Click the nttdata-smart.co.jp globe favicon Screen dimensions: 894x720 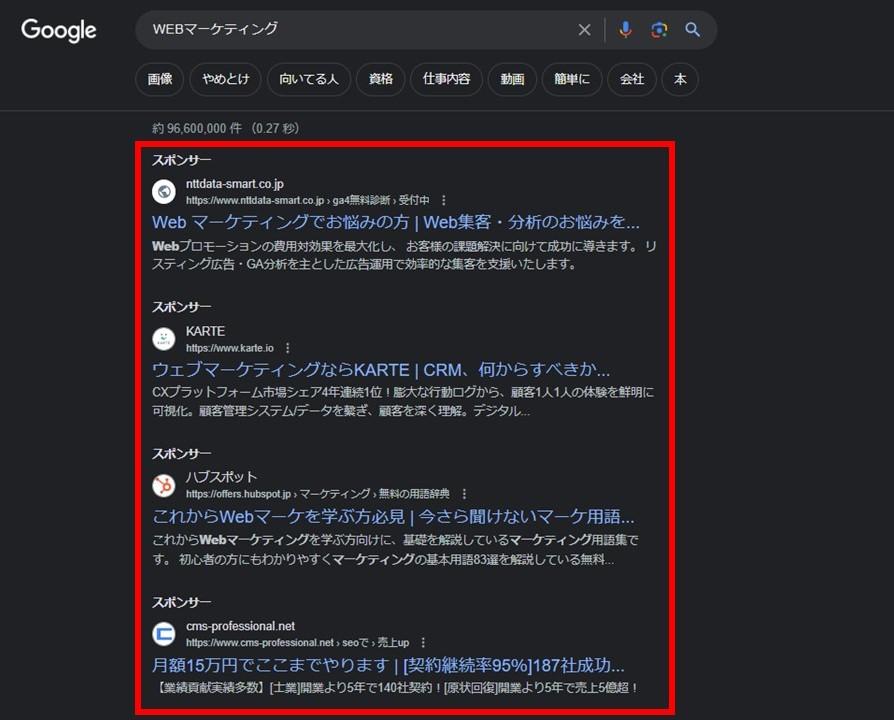click(164, 192)
